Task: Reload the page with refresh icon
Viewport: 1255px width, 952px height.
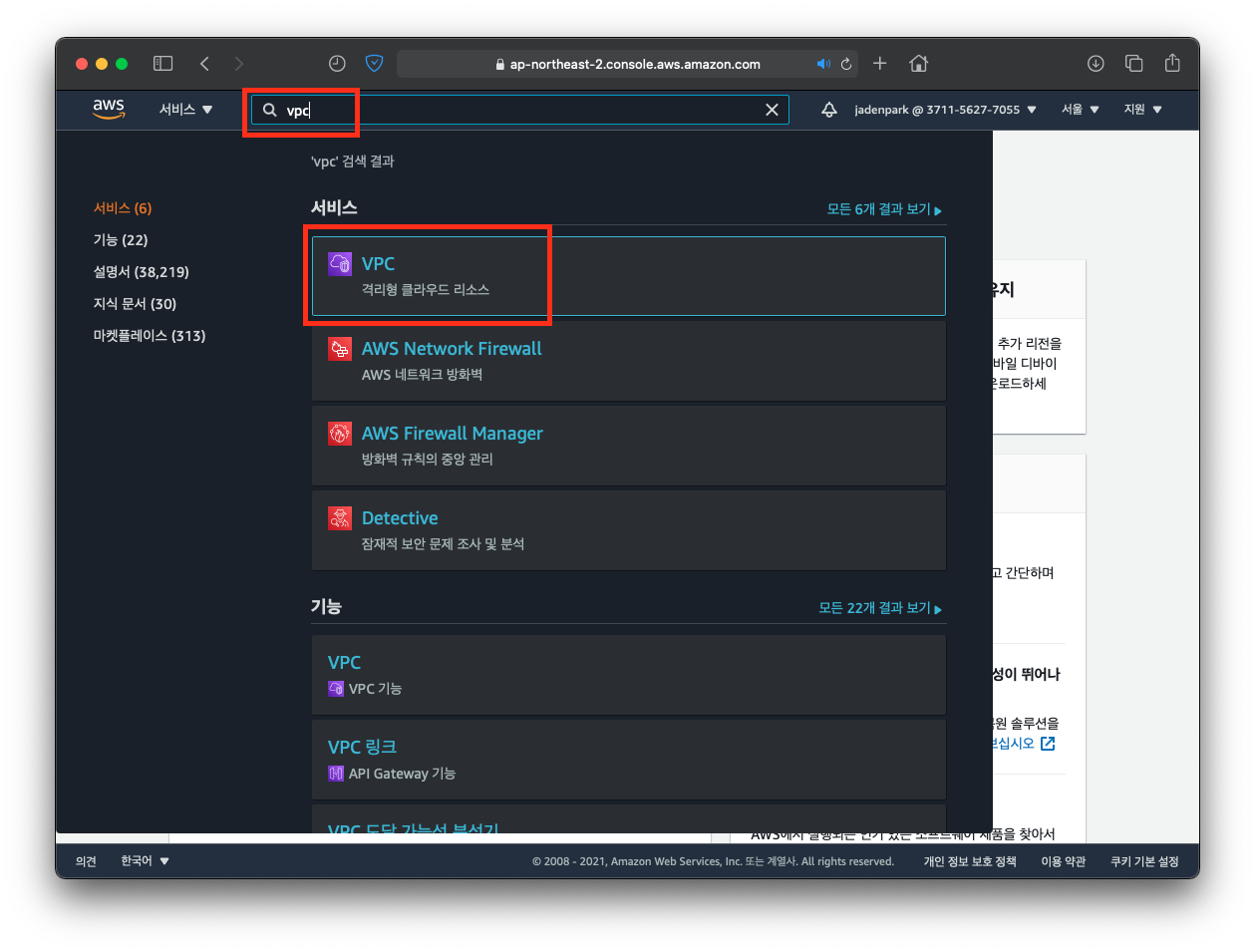Action: (x=846, y=64)
